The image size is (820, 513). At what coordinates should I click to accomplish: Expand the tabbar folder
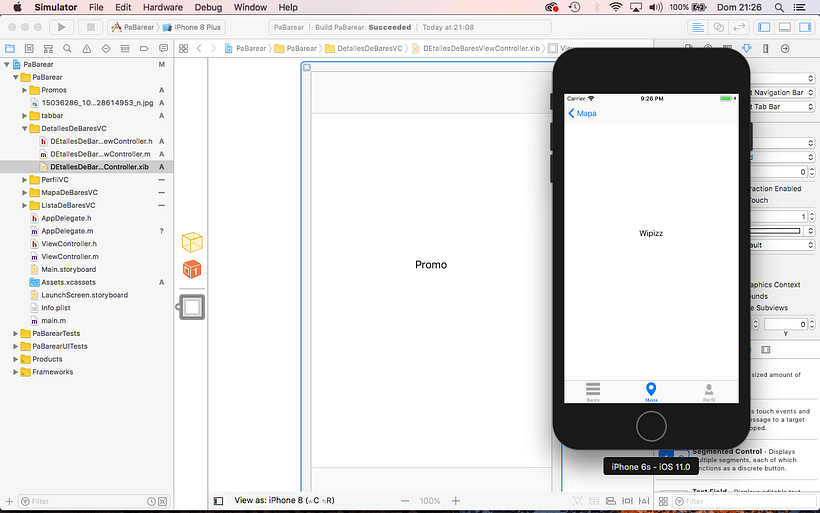coord(25,116)
